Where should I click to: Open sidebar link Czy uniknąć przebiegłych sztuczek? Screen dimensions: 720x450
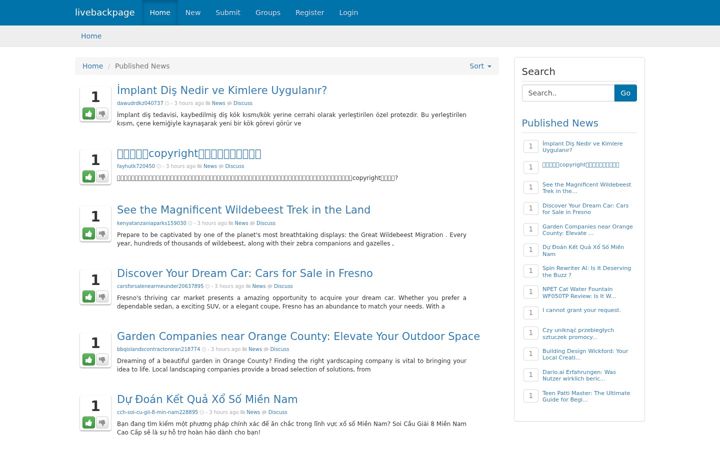pos(578,333)
